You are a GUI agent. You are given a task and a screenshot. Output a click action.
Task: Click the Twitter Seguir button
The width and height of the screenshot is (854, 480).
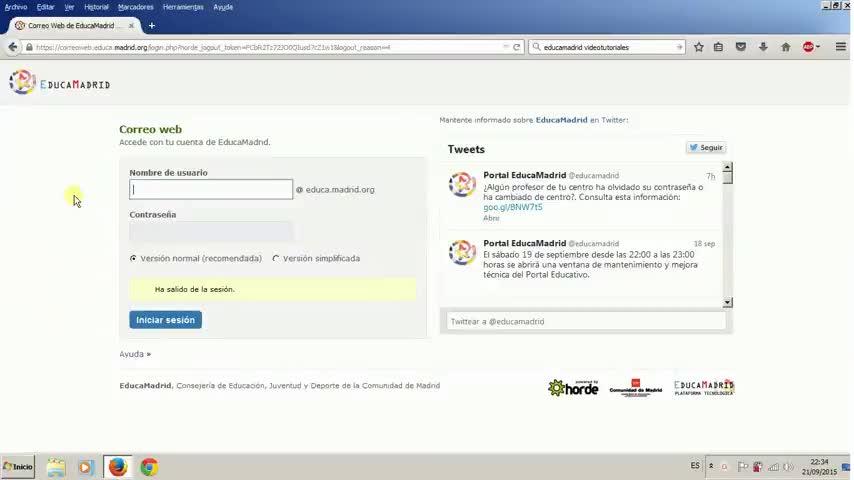[x=706, y=148]
